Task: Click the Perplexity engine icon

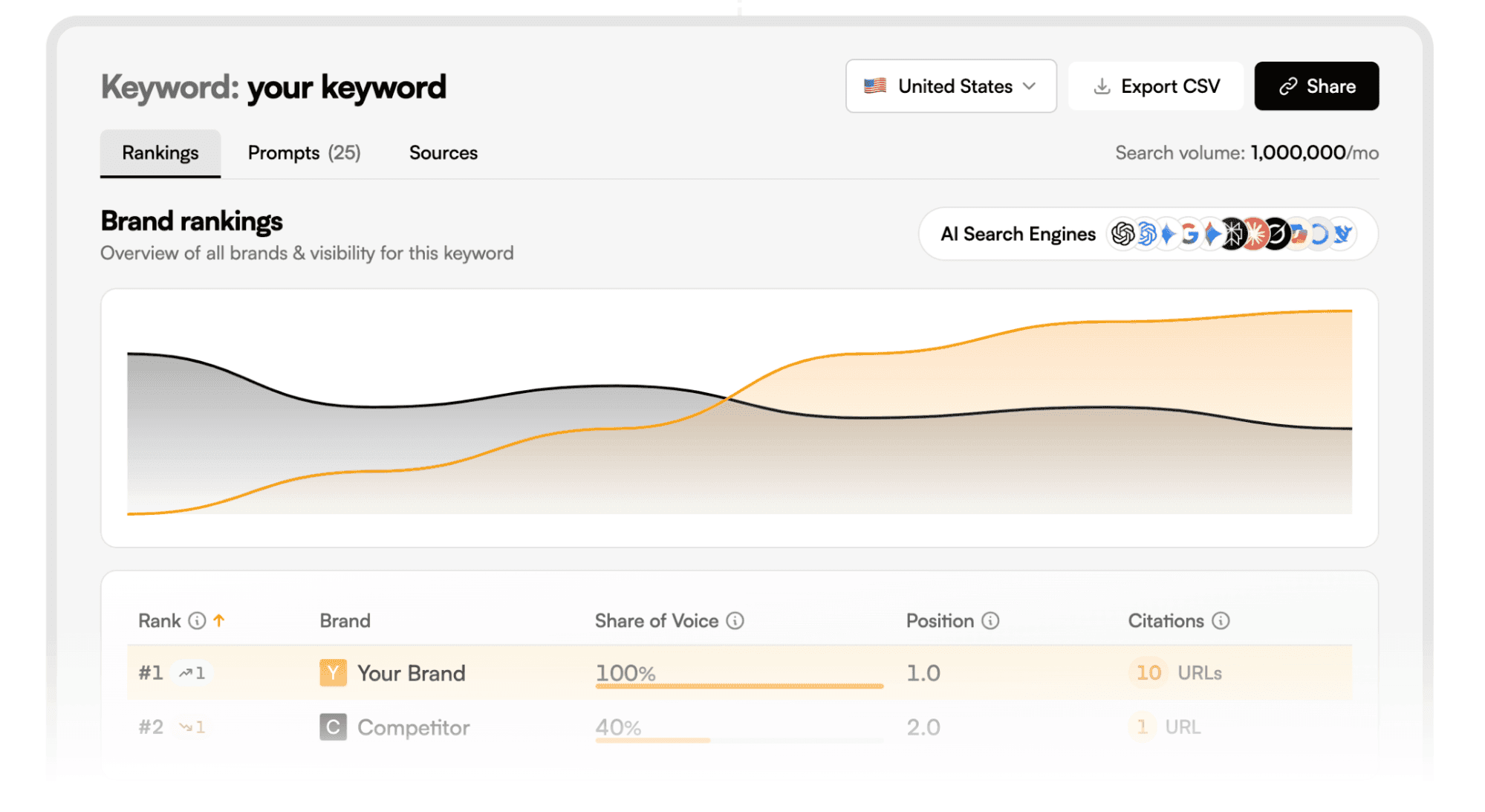Action: (x=1232, y=234)
